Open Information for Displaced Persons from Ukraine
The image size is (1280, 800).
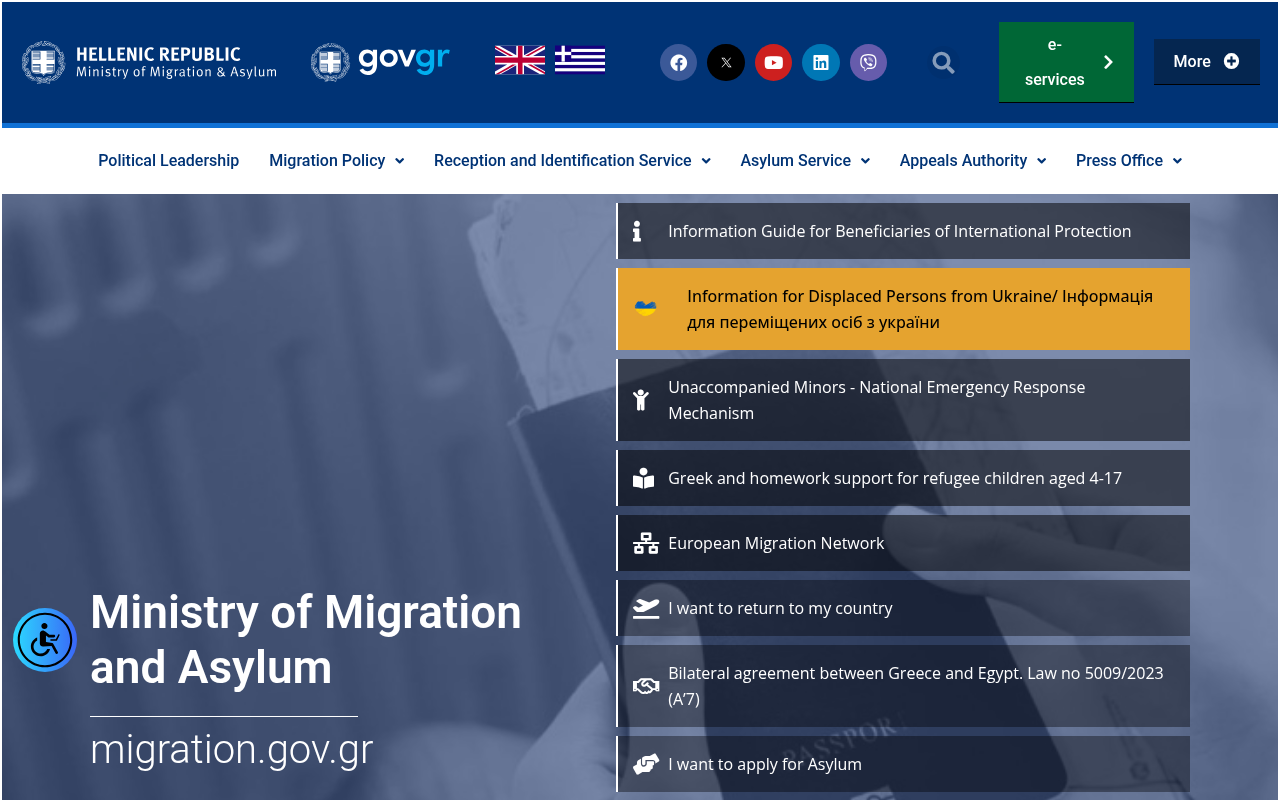click(903, 309)
